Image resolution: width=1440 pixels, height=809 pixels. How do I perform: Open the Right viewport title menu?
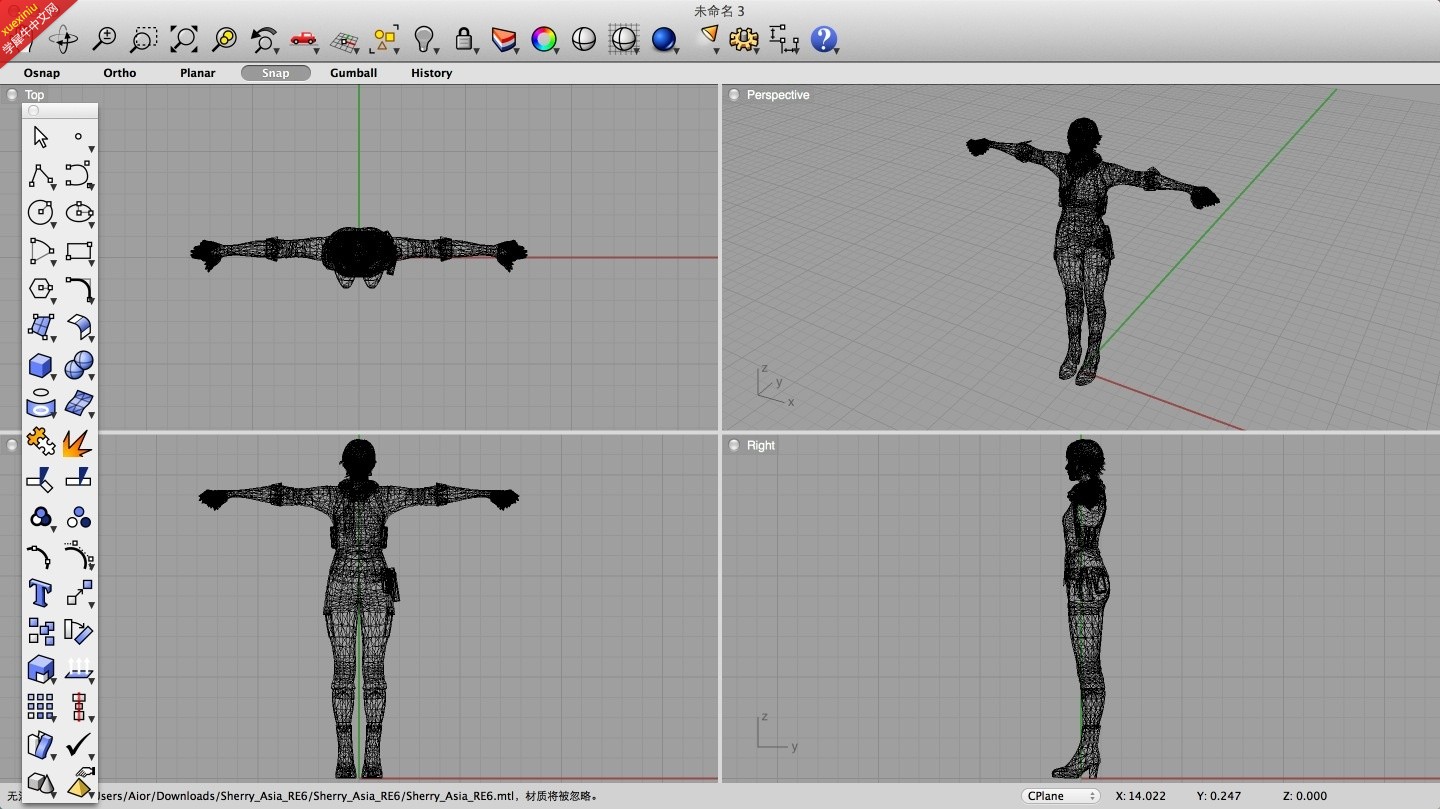[761, 445]
